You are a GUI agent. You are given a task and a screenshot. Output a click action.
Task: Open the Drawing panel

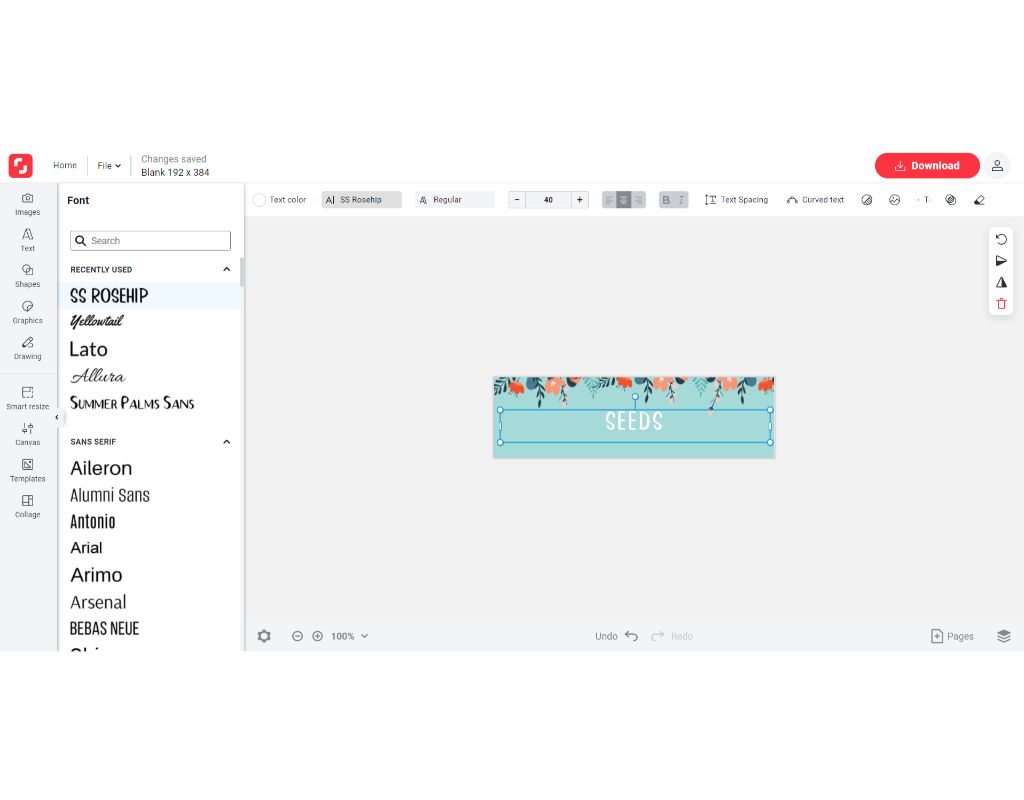point(27,348)
